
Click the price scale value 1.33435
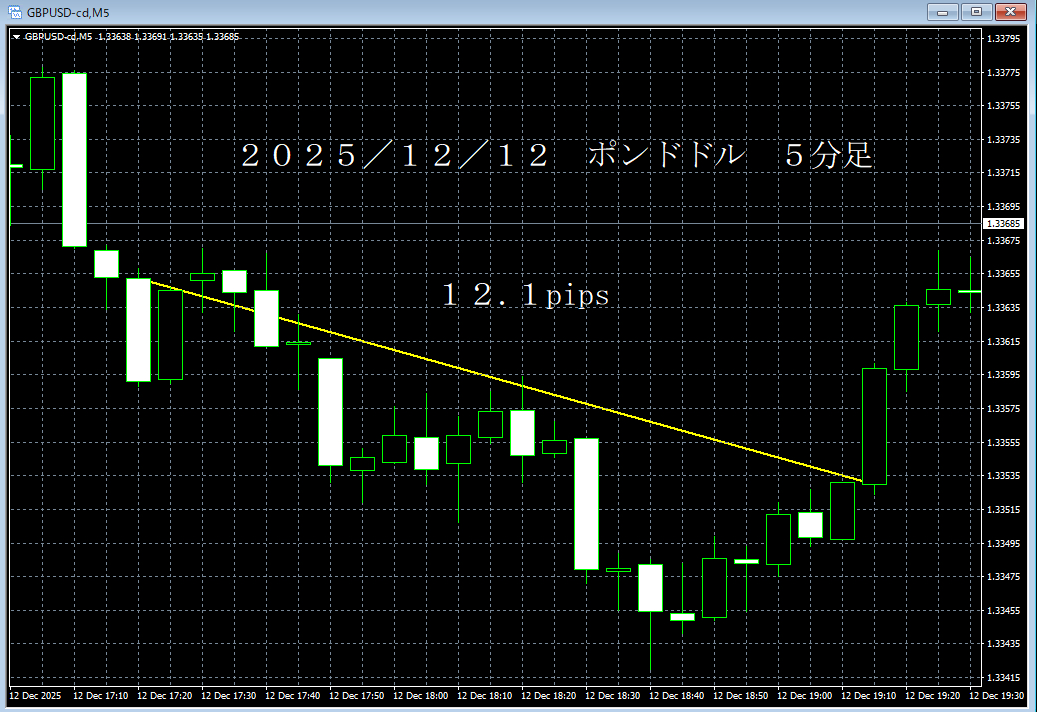(x=1003, y=643)
